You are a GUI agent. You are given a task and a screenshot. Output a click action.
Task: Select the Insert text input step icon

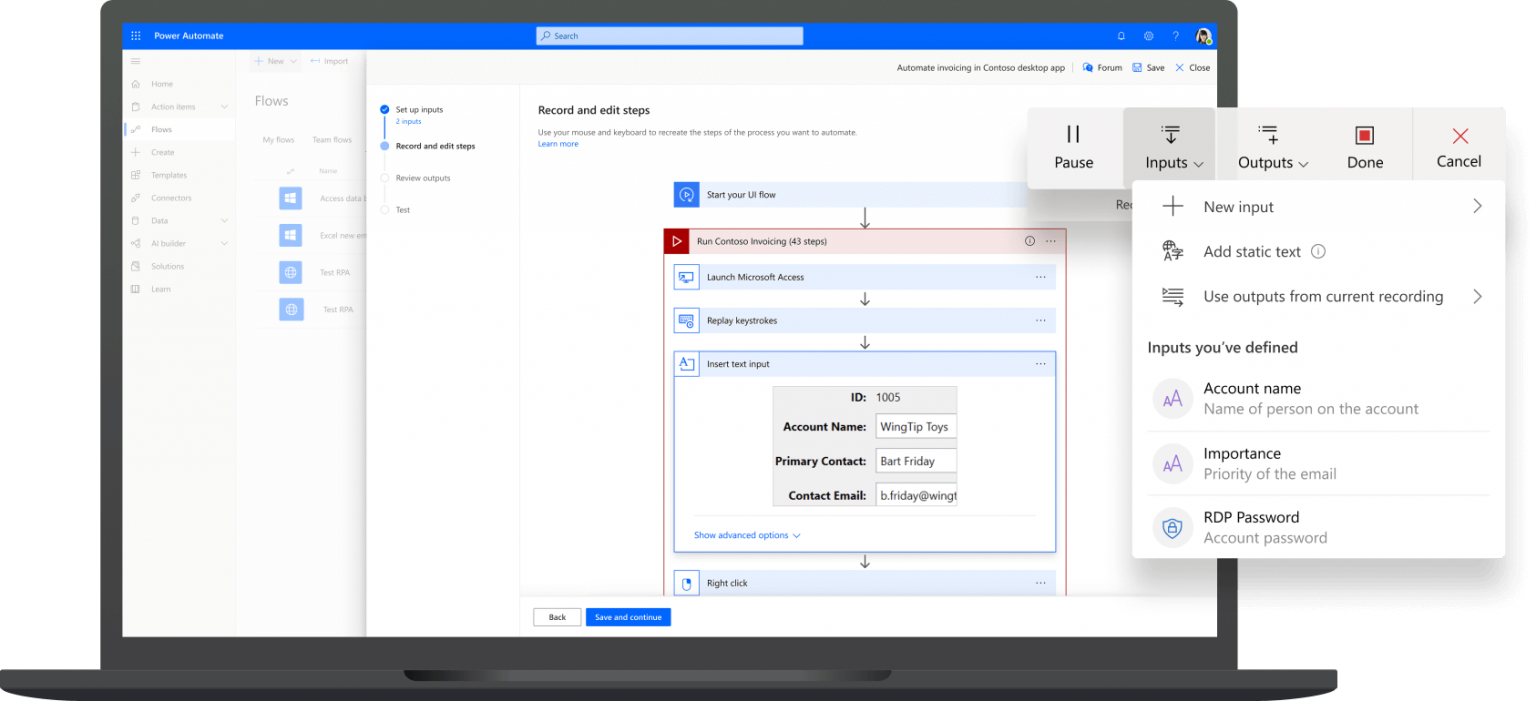coord(686,363)
